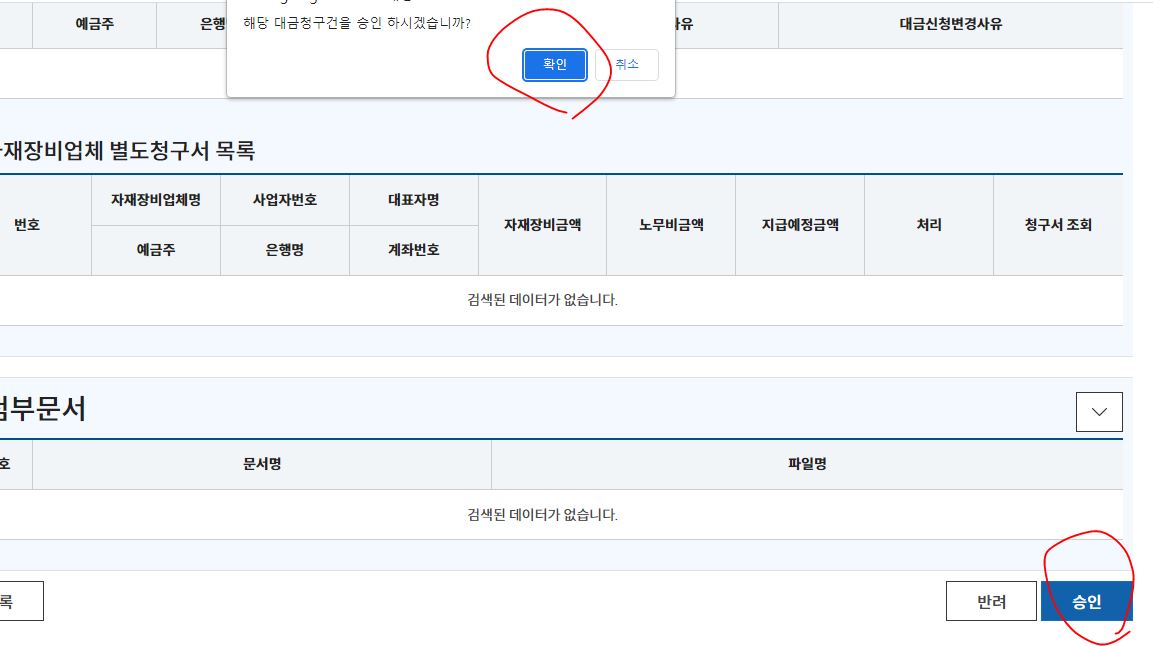Click the 계좌번호 column header

pyautogui.click(x=413, y=250)
